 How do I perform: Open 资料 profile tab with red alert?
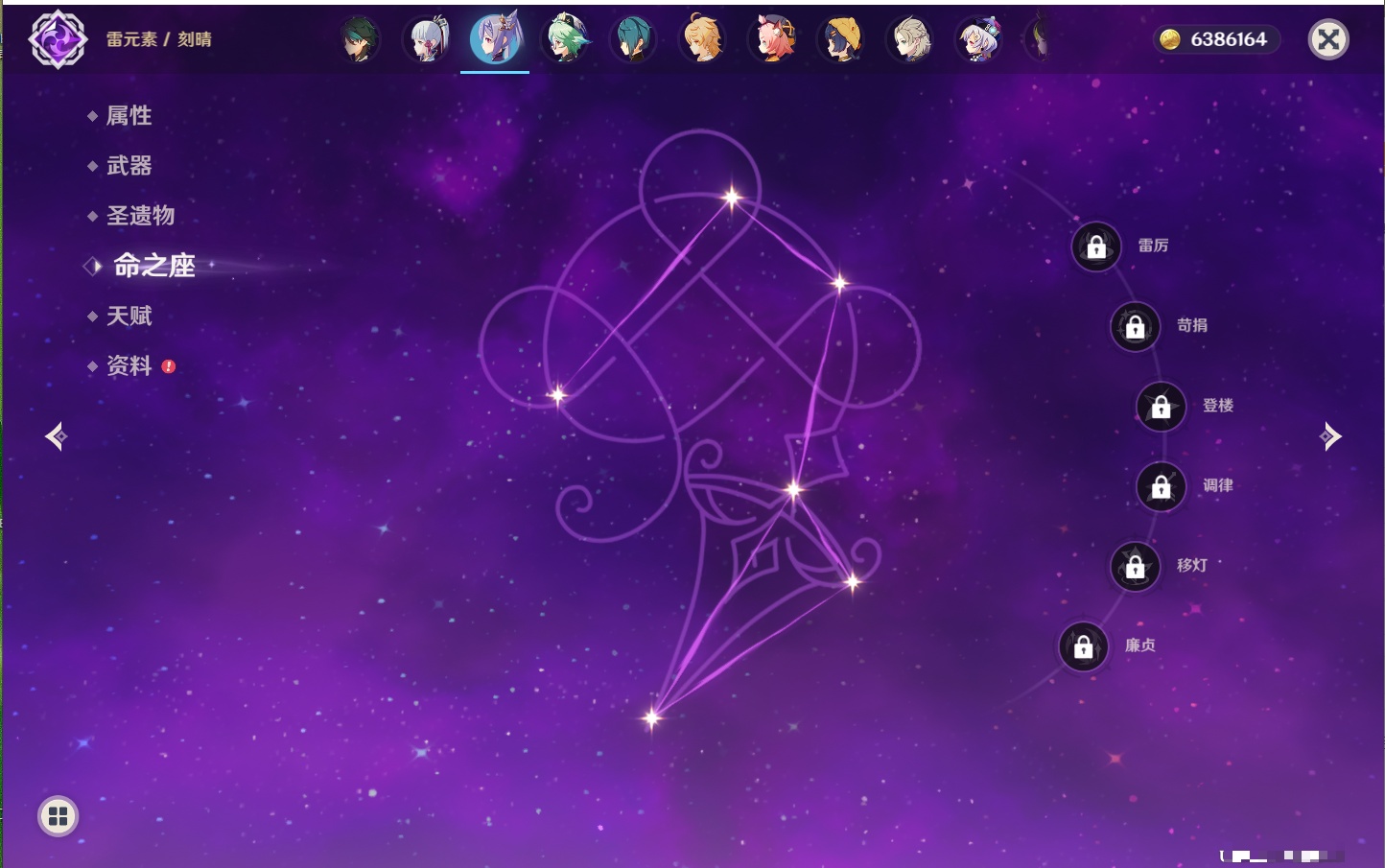pos(129,365)
